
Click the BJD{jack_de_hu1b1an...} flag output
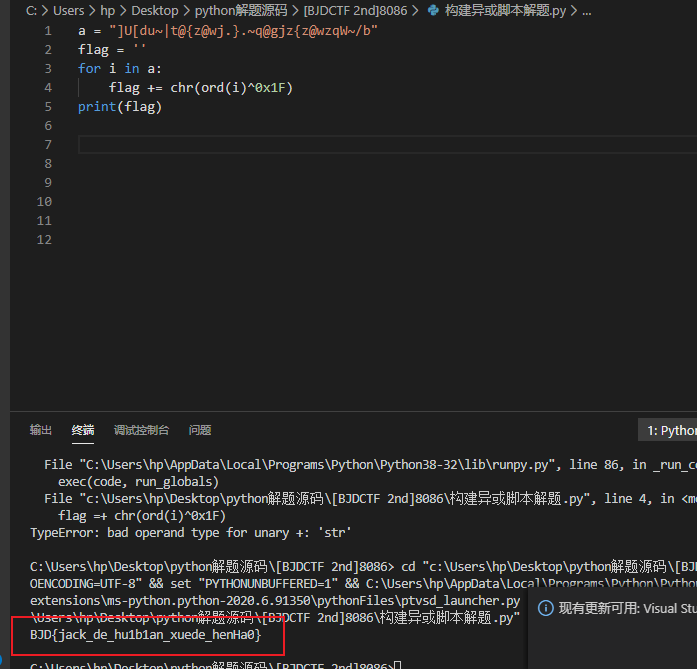click(x=146, y=634)
